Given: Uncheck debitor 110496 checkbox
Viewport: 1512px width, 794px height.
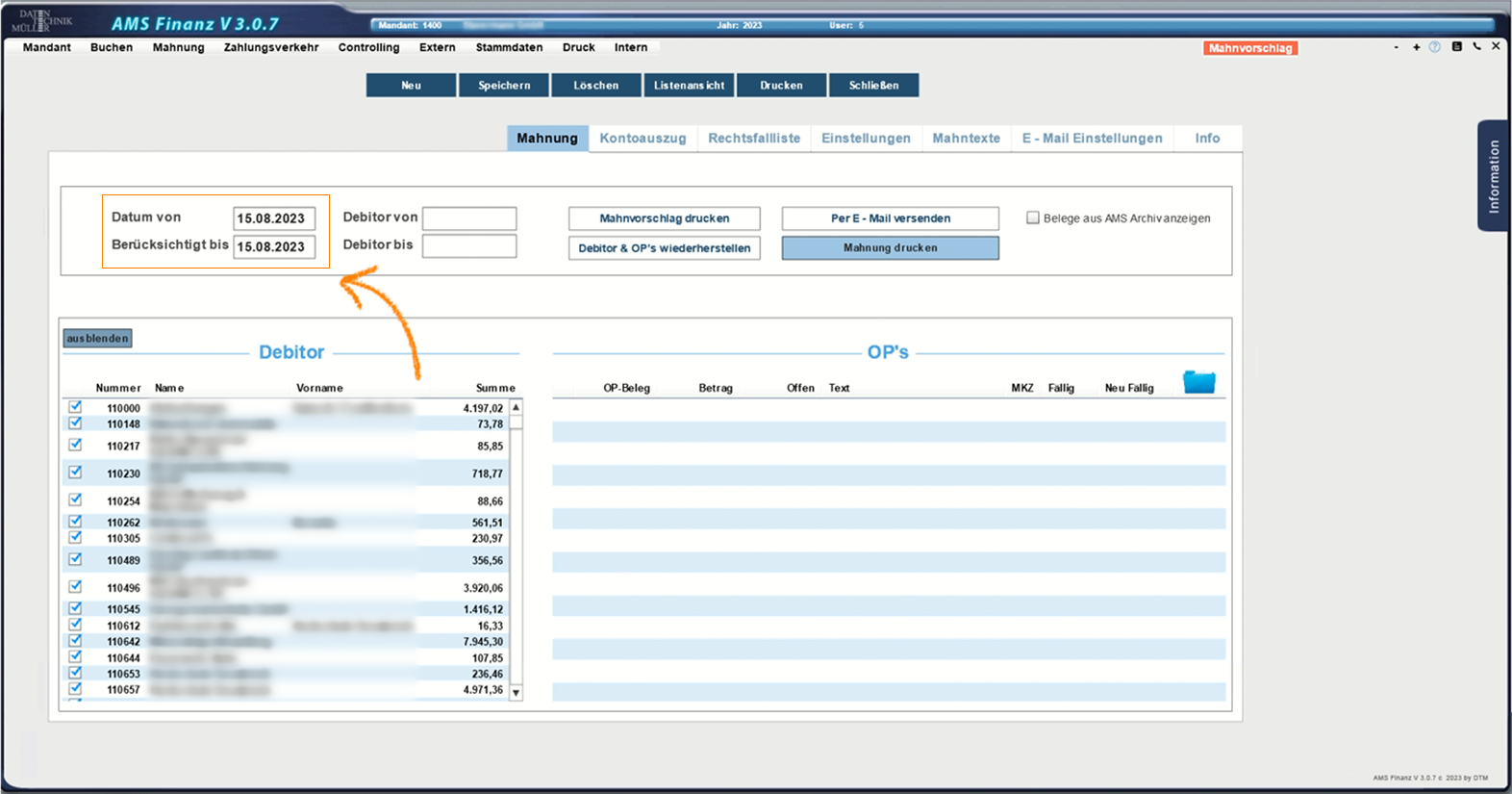Looking at the screenshot, I should pos(75,587).
